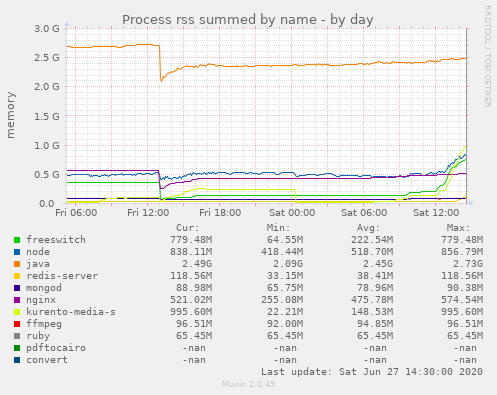Click the java orange legend swatch
This screenshot has width=497, height=395.
click(17, 264)
